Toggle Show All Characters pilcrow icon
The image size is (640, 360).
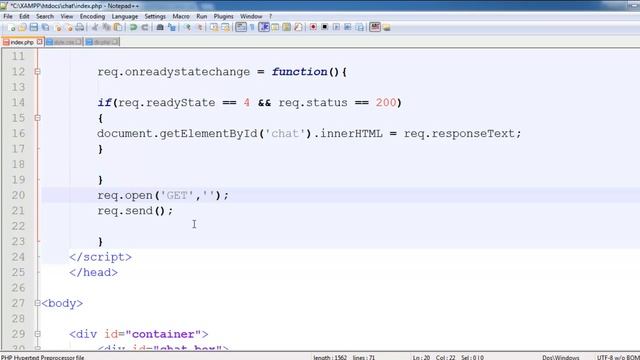252,27
